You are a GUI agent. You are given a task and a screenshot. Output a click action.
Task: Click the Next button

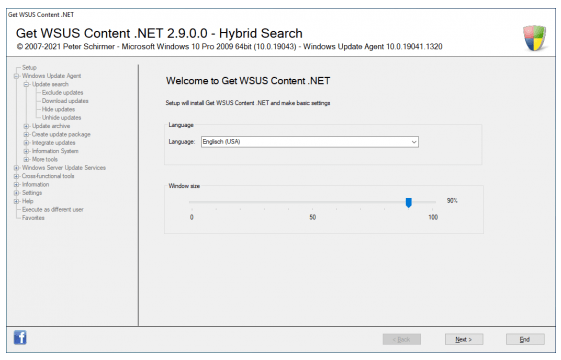pos(464,339)
